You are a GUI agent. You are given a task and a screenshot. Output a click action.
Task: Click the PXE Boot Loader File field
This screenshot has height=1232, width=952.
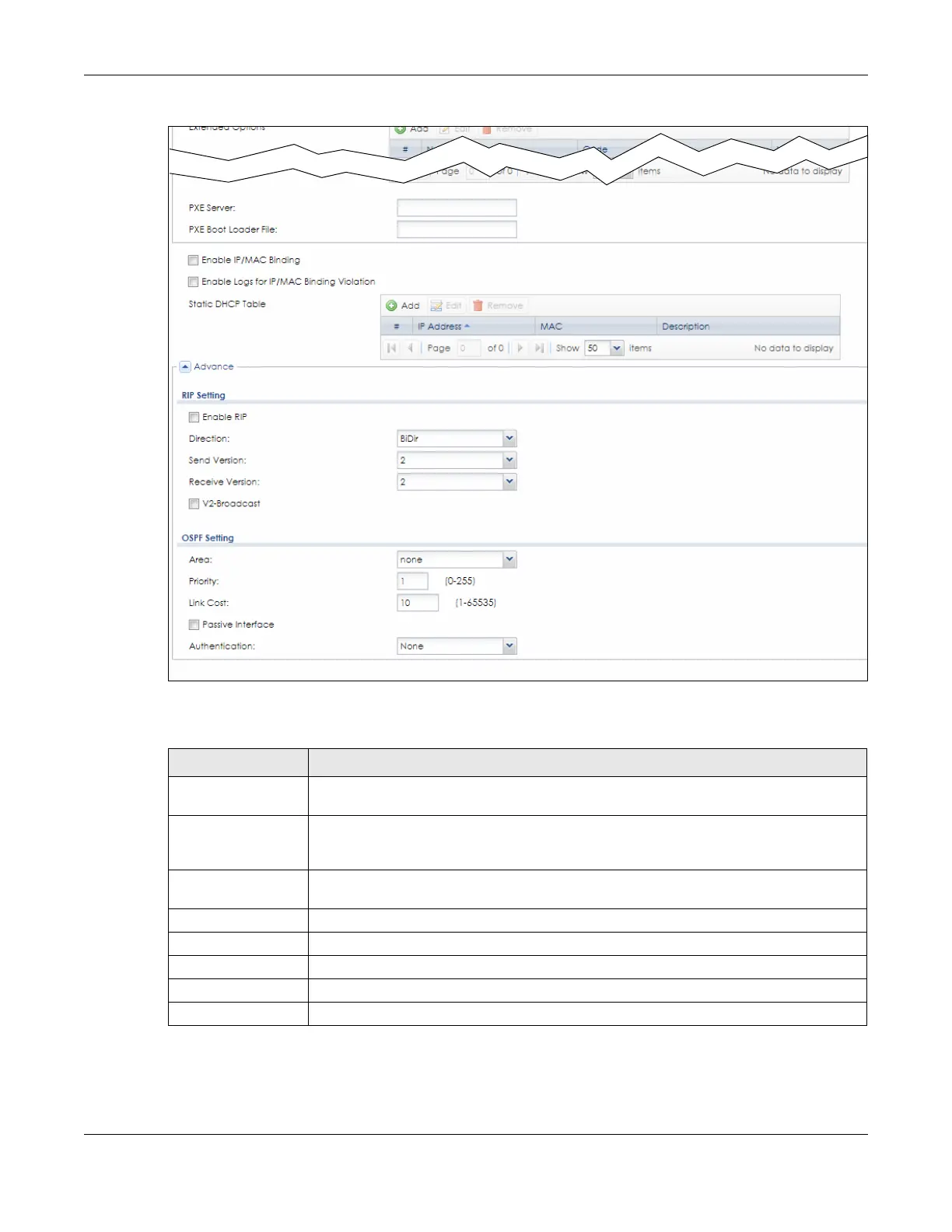coord(457,229)
